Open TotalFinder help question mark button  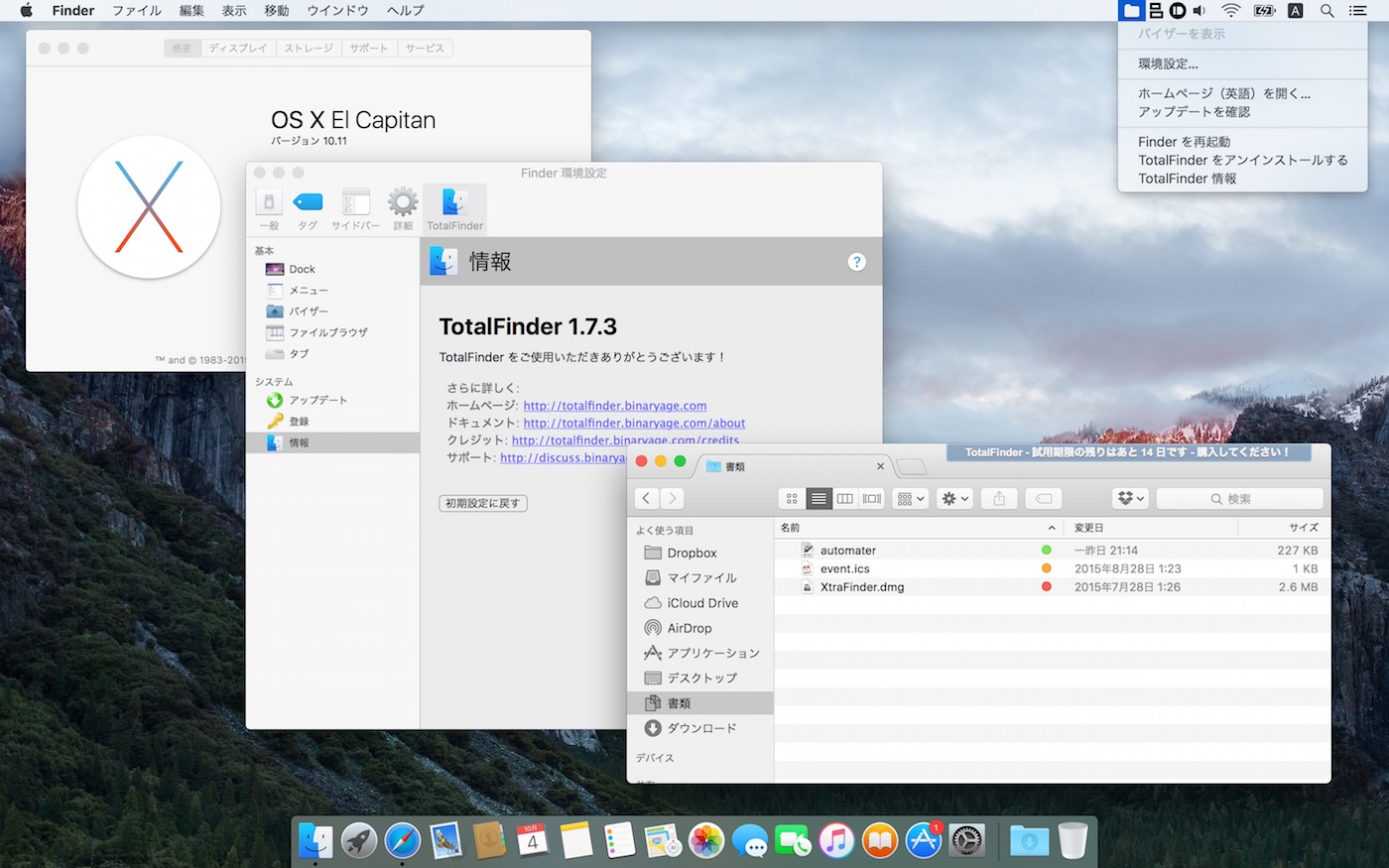click(857, 262)
